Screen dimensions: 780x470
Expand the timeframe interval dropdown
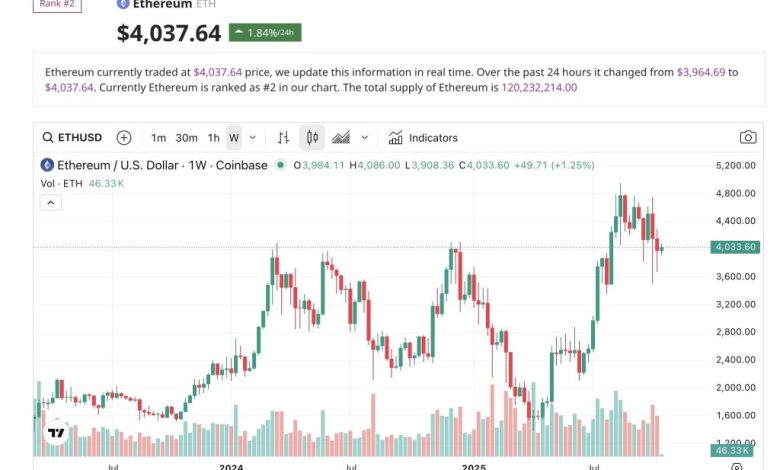(252, 137)
